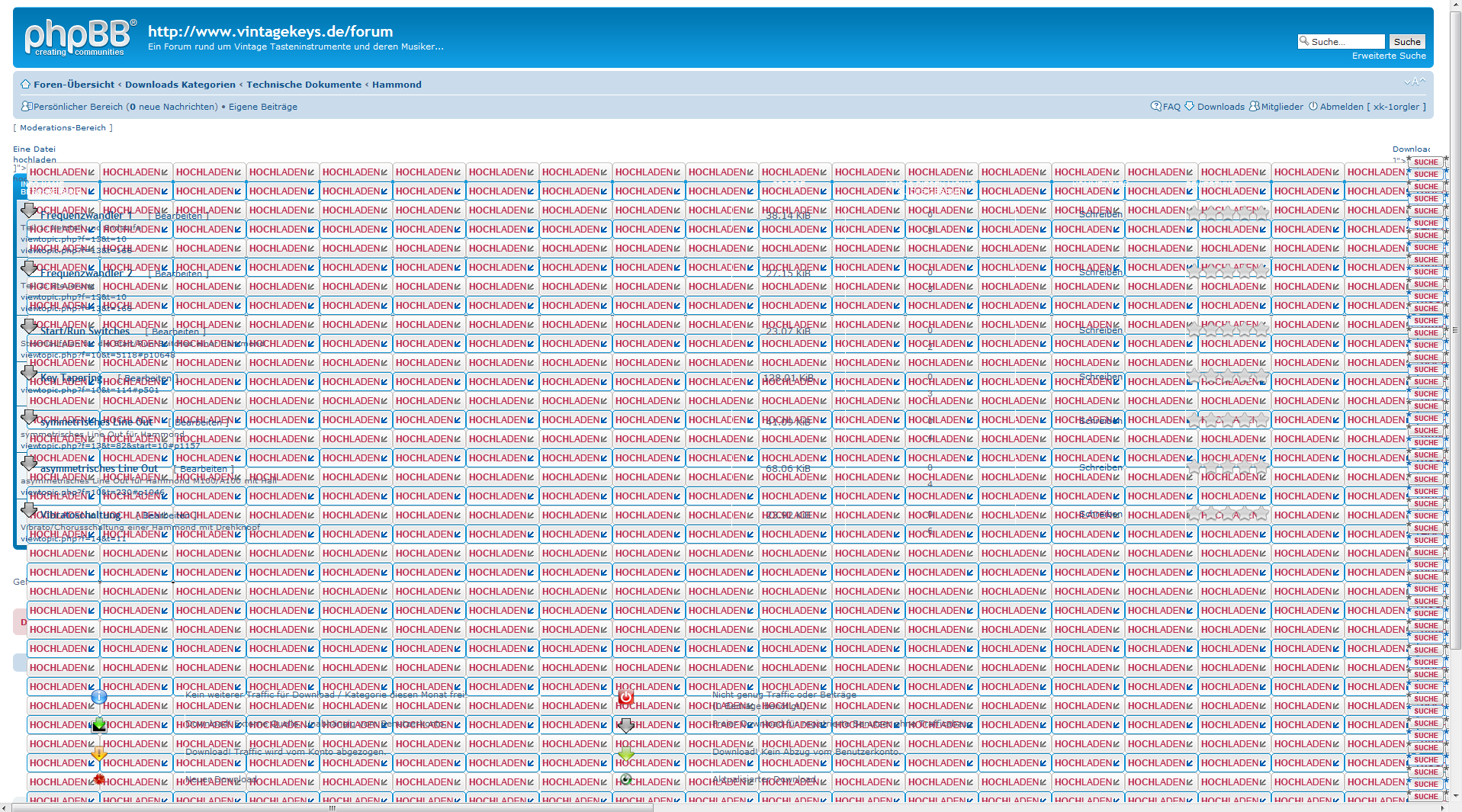Screen dimensions: 1462x812
Task: Click the phpBB logo
Action: [x=80, y=37]
